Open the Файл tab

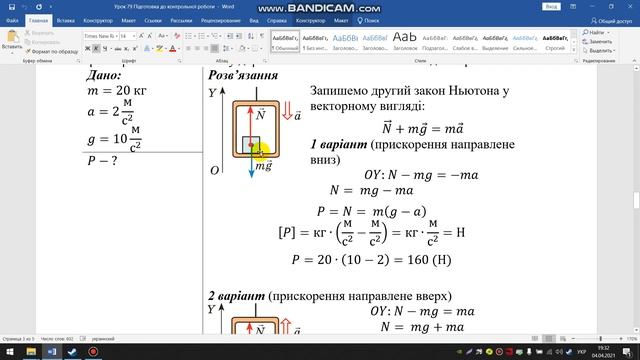coord(12,20)
